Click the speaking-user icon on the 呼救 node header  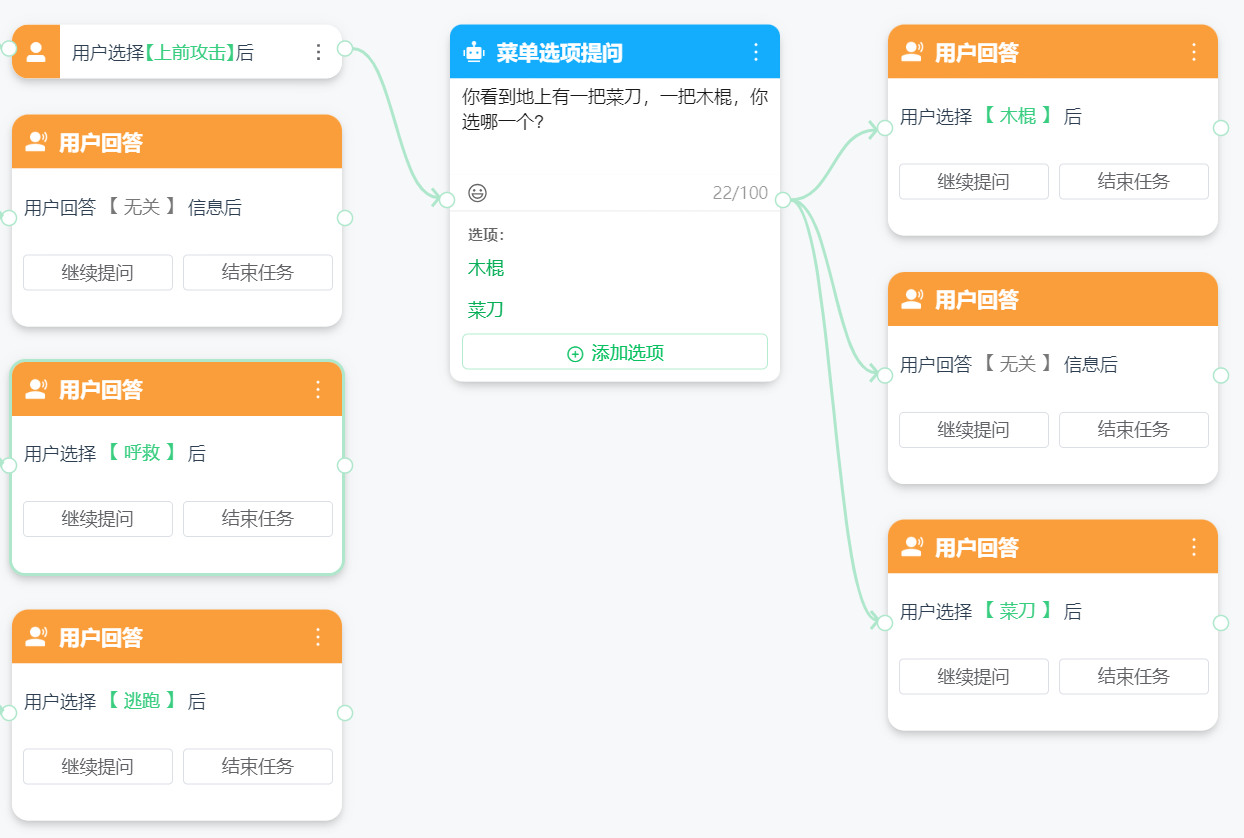pos(36,389)
